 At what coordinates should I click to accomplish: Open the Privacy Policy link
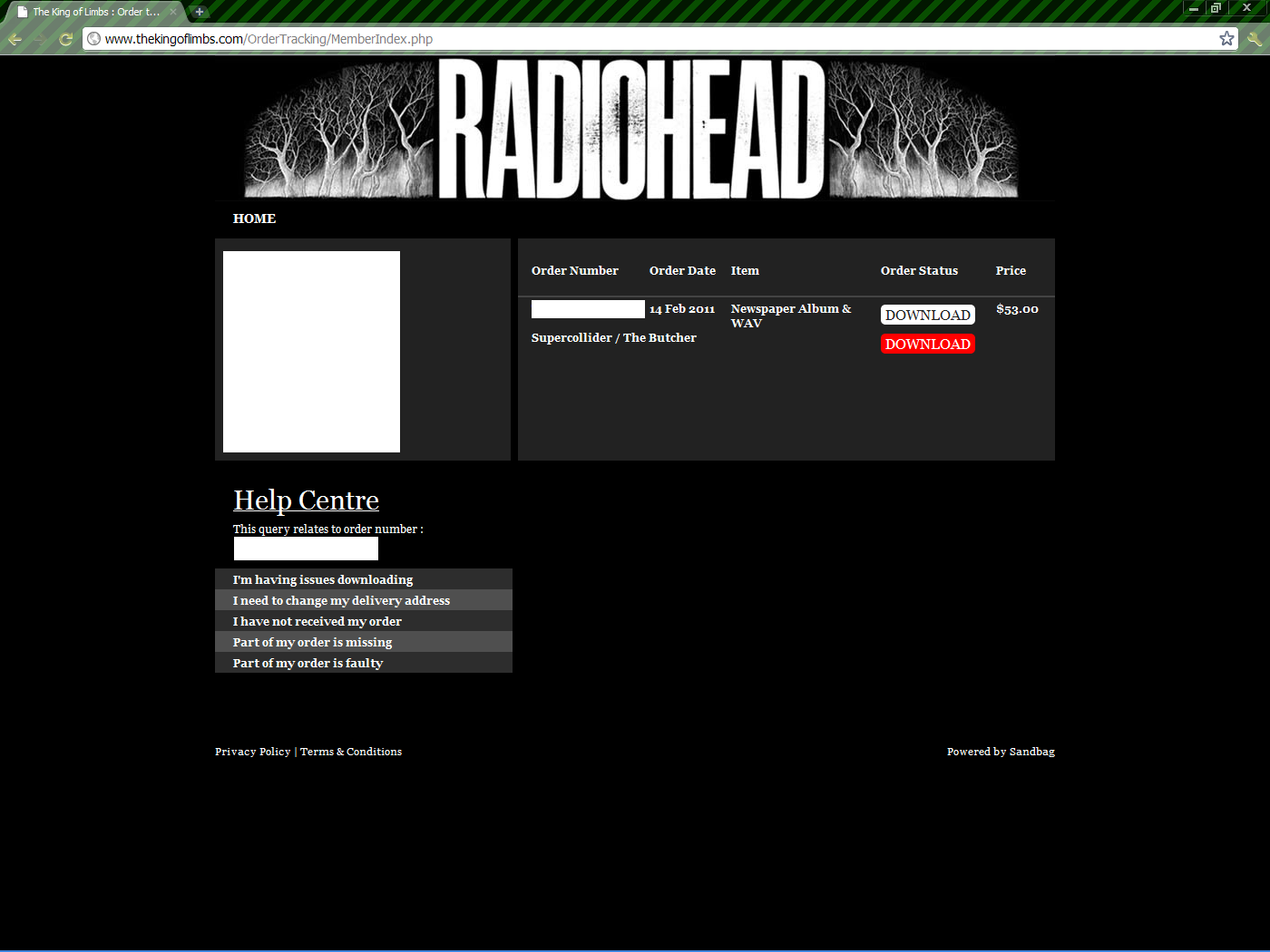tap(252, 752)
